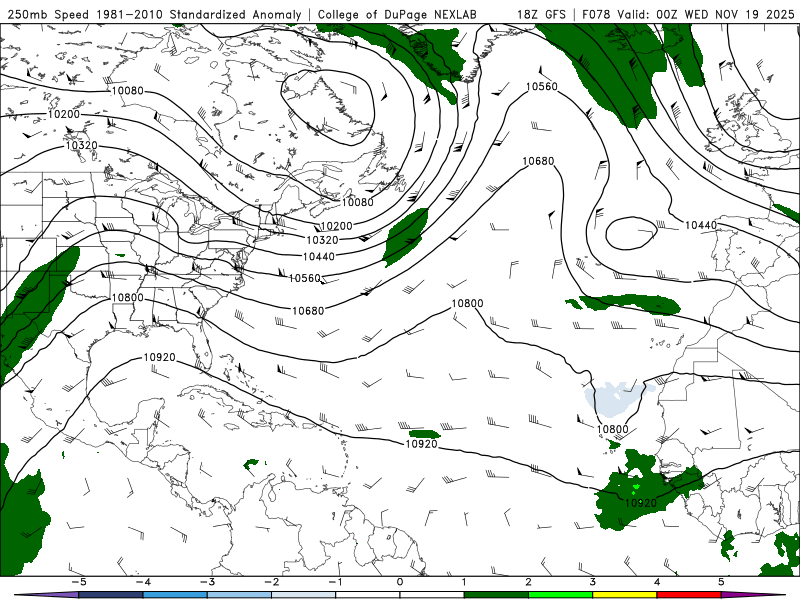The image size is (800, 600).
Task: Click the "0" tick label on the color scale
Action: pyautogui.click(x=400, y=582)
